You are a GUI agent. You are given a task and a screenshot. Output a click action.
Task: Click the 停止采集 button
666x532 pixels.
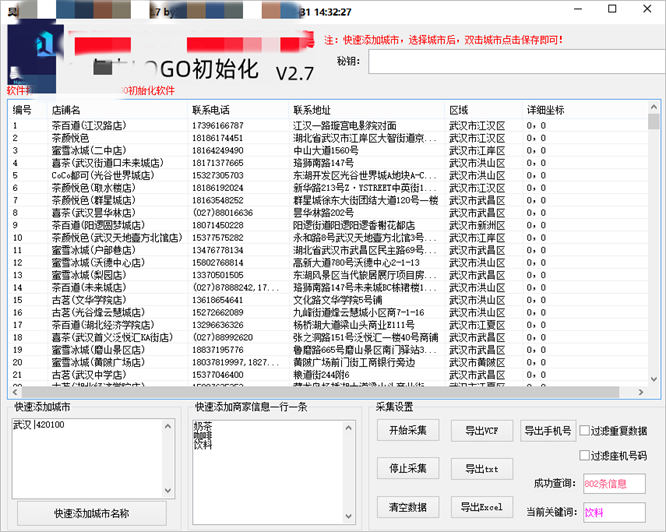pos(408,468)
